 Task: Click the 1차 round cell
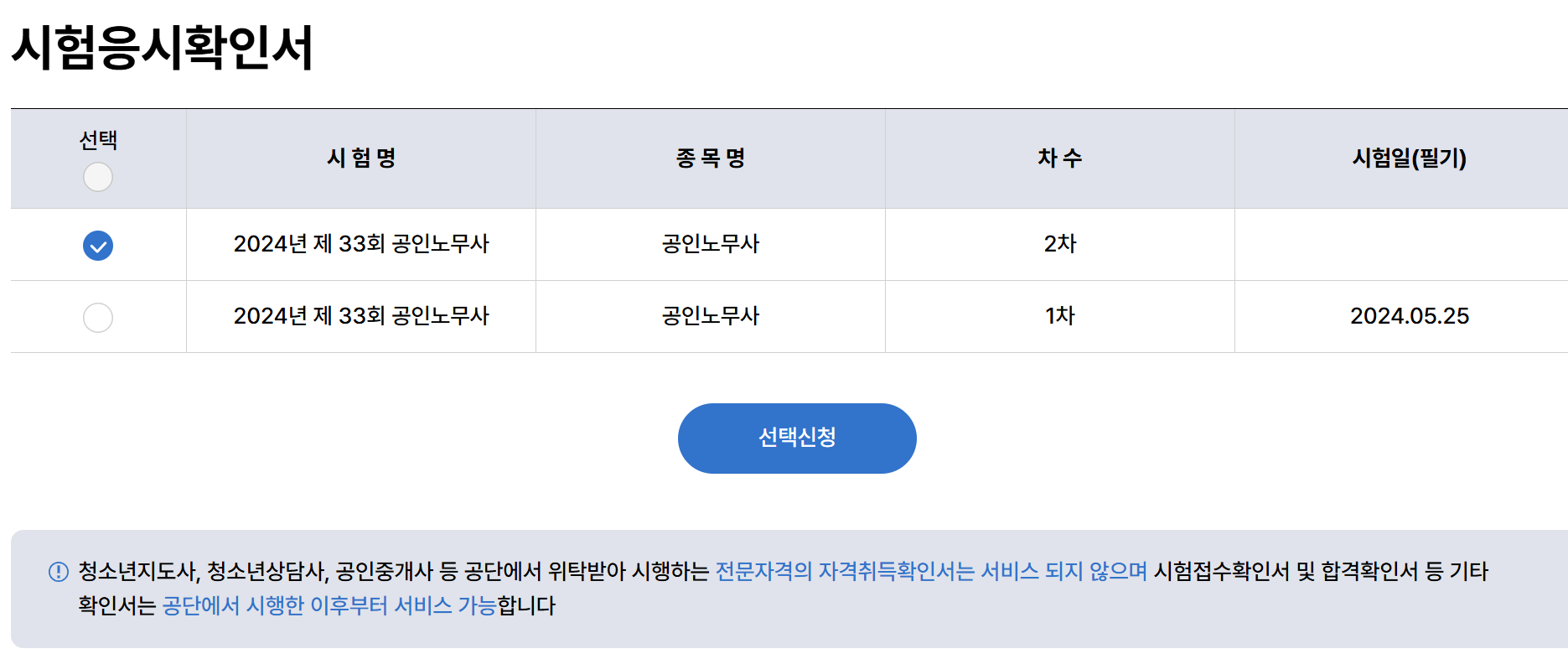tap(1060, 316)
